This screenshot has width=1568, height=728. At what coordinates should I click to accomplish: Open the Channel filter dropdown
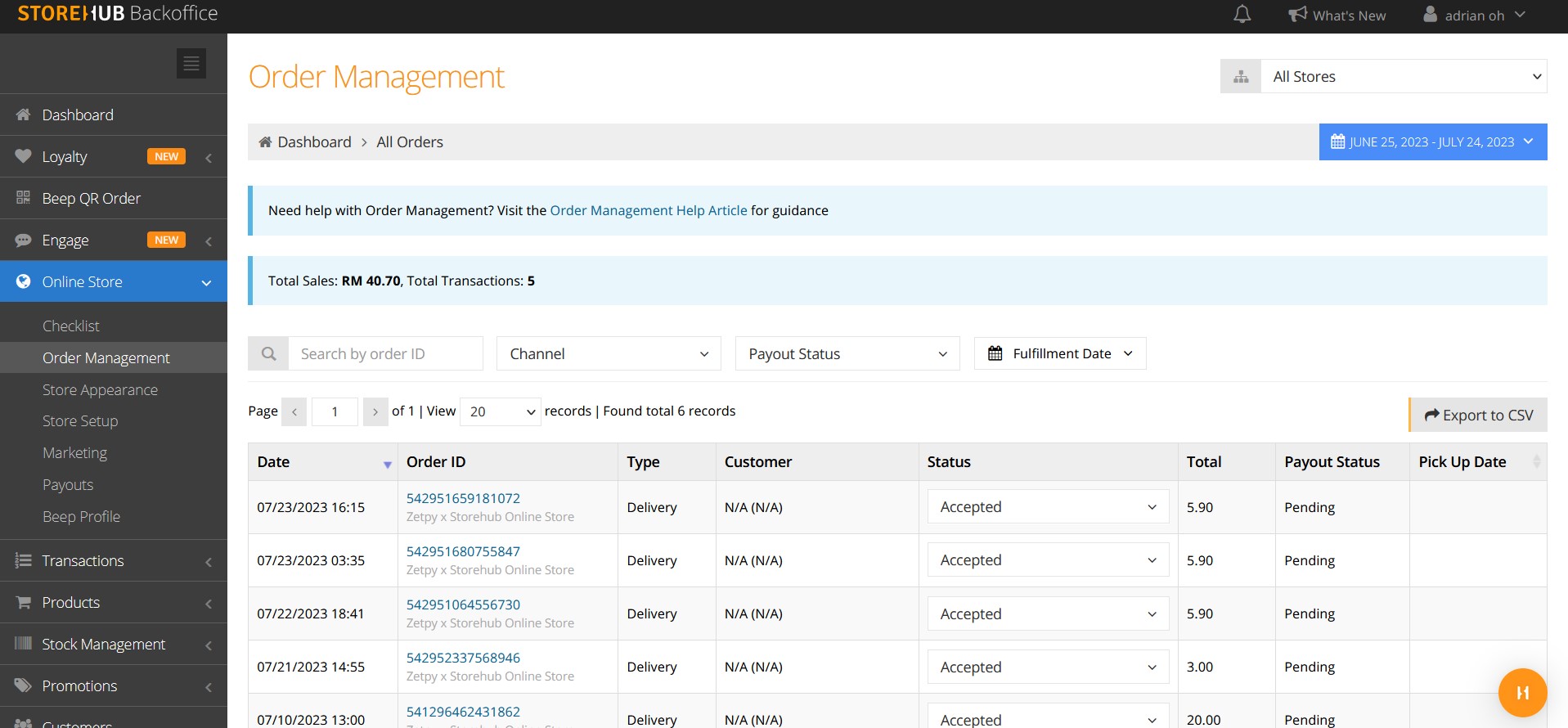click(x=609, y=353)
